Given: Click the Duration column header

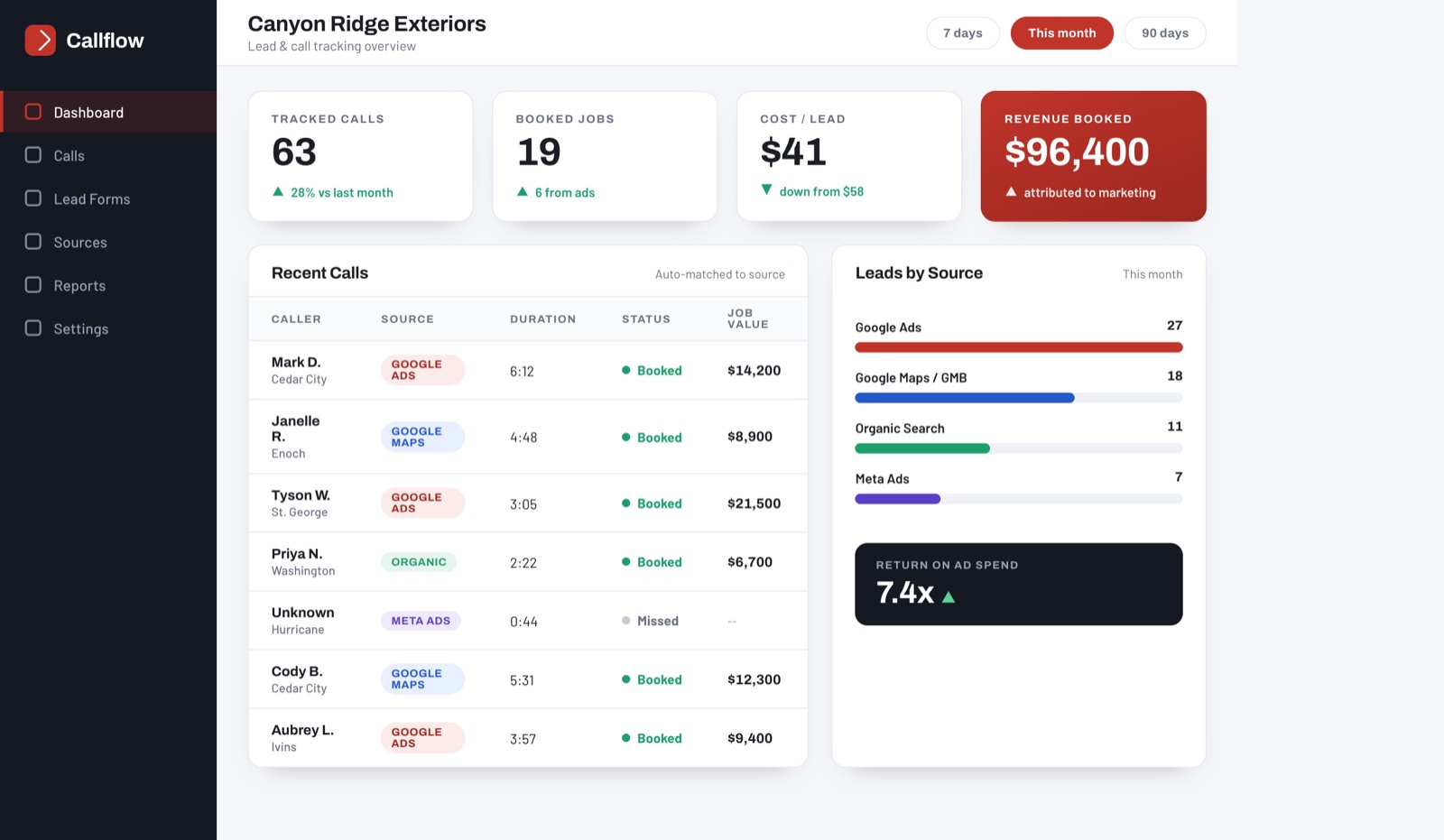Looking at the screenshot, I should [x=542, y=318].
